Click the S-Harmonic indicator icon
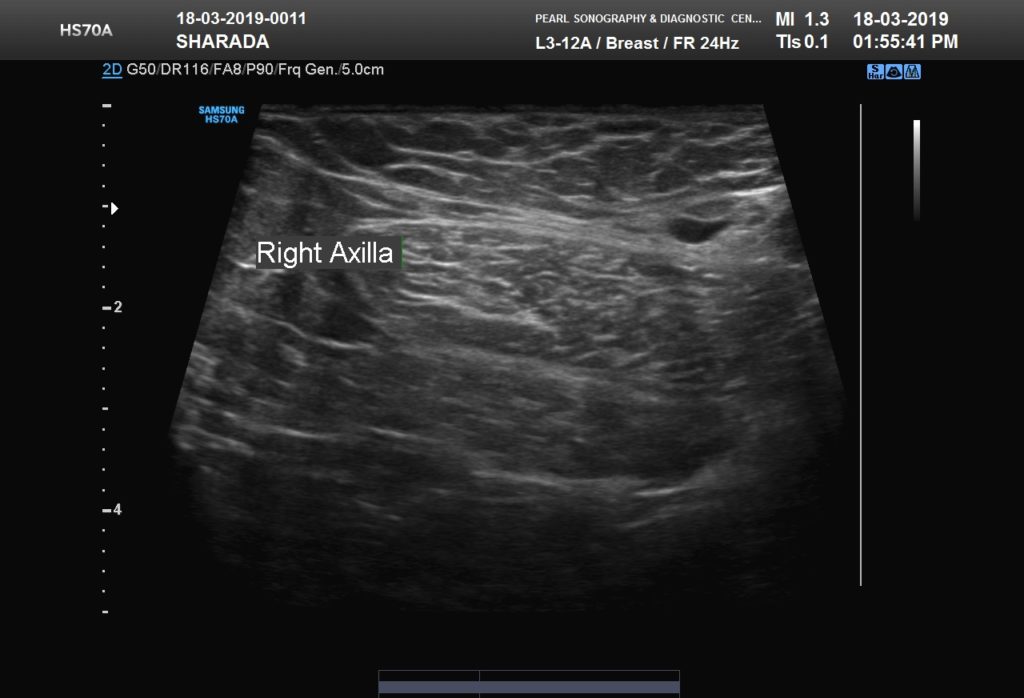Screen dimensions: 1024x698 pos(875,72)
